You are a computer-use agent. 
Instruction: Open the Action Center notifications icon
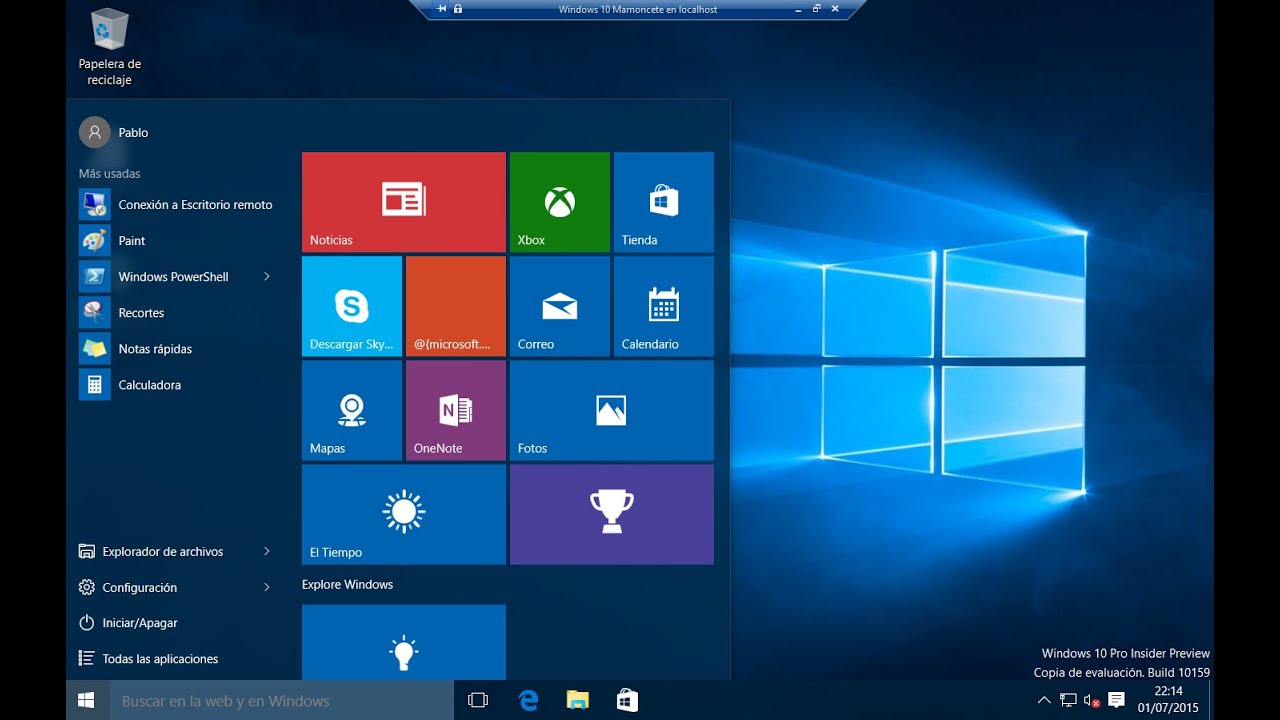tap(1117, 700)
